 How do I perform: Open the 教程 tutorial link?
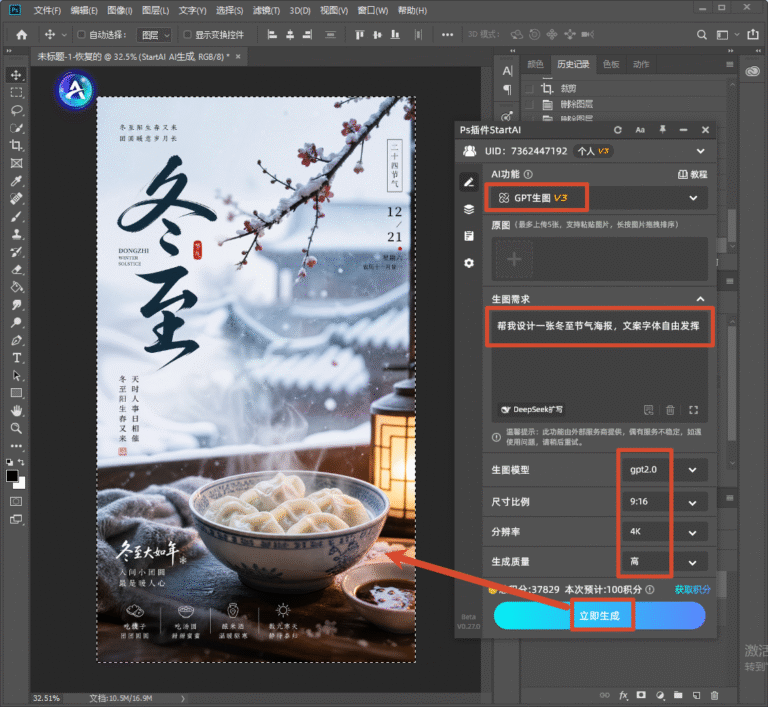pos(692,174)
